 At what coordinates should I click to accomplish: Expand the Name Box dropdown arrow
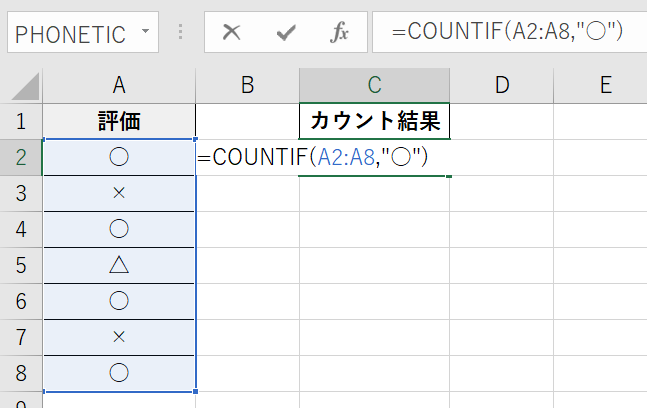145,32
